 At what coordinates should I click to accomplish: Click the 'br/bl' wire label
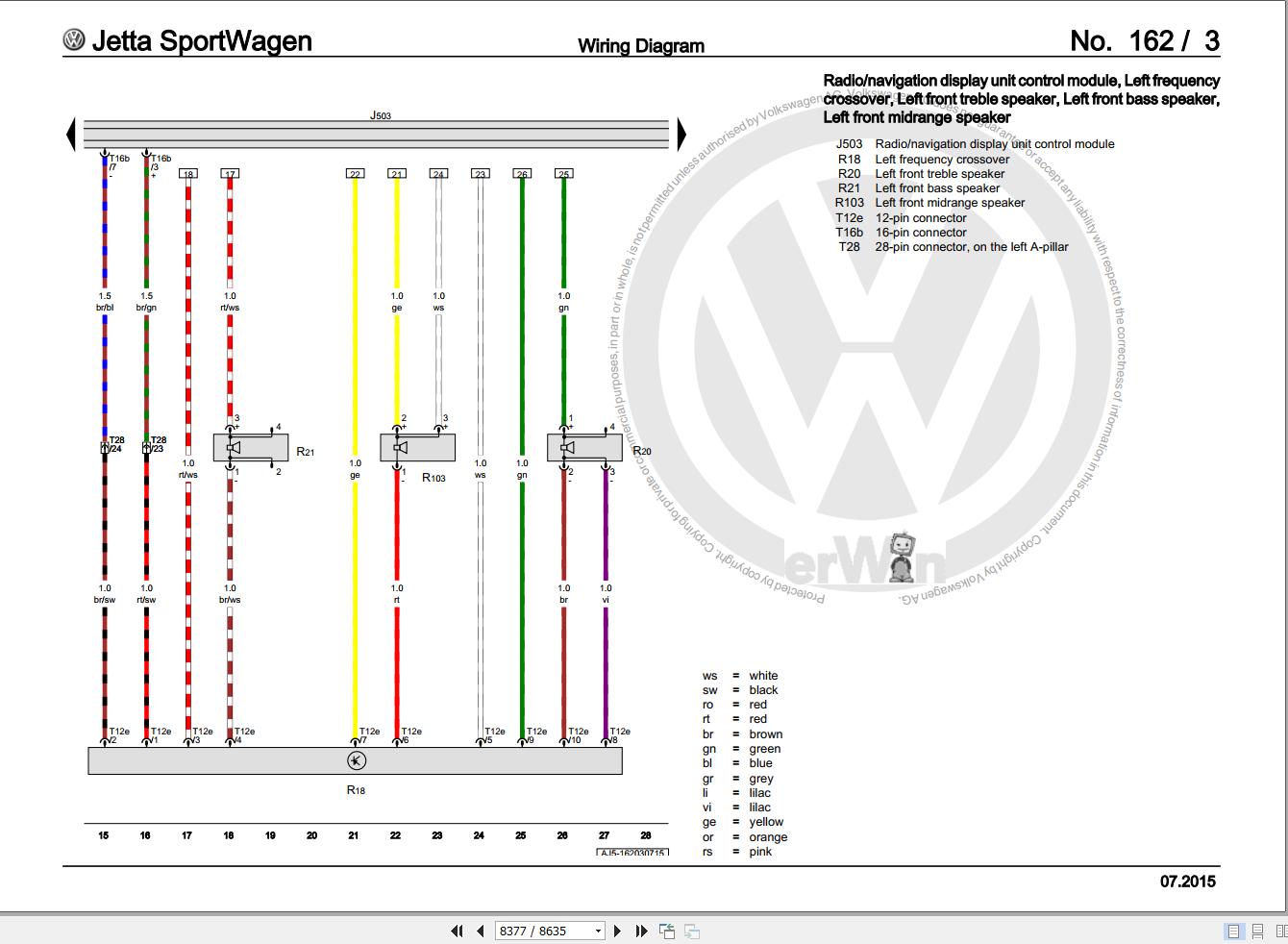coord(105,308)
